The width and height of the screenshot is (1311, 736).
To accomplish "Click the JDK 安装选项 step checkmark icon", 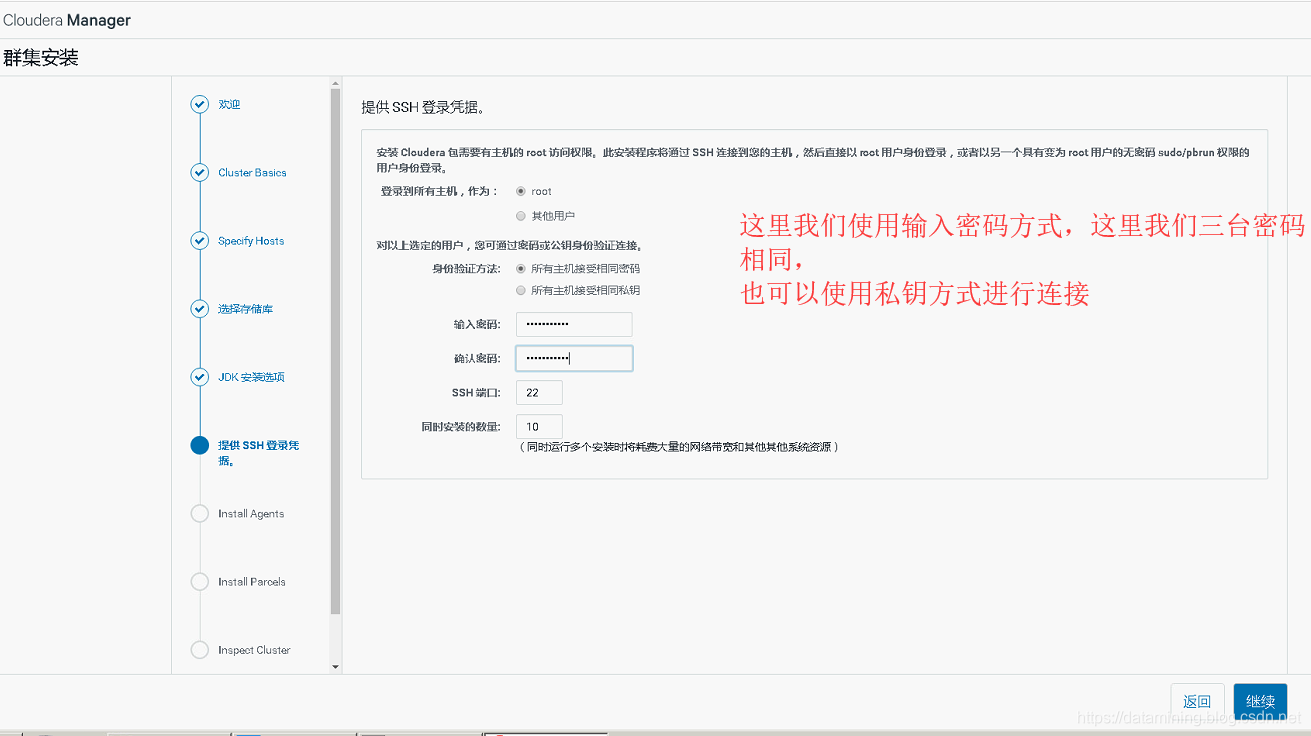I will point(200,377).
